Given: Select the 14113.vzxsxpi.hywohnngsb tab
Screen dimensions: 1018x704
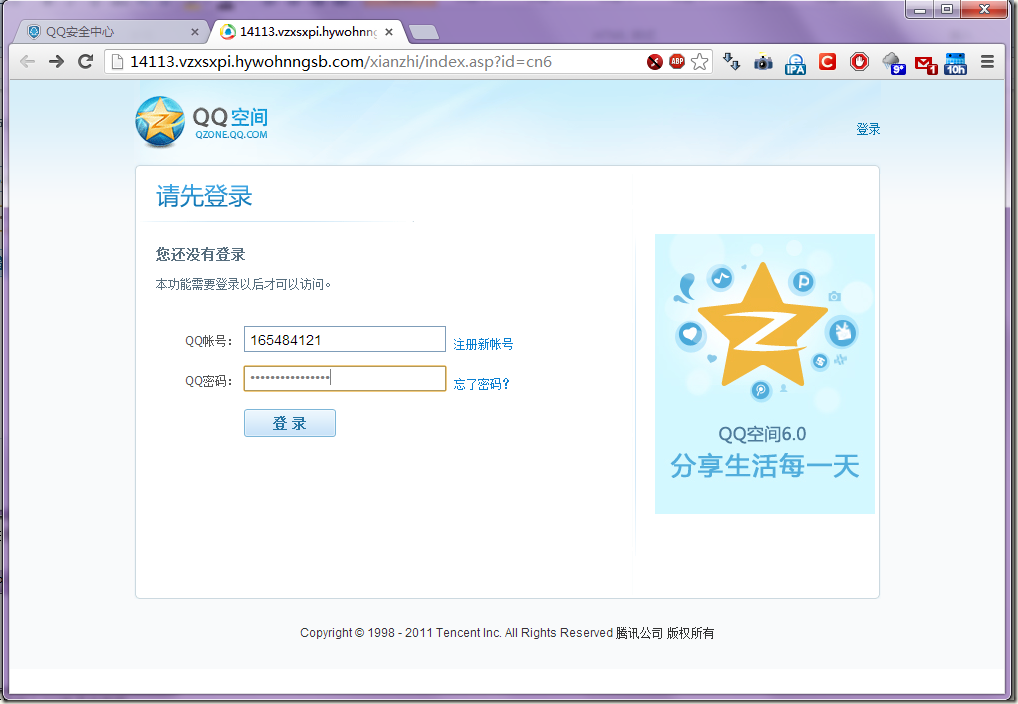Looking at the screenshot, I should [306, 32].
